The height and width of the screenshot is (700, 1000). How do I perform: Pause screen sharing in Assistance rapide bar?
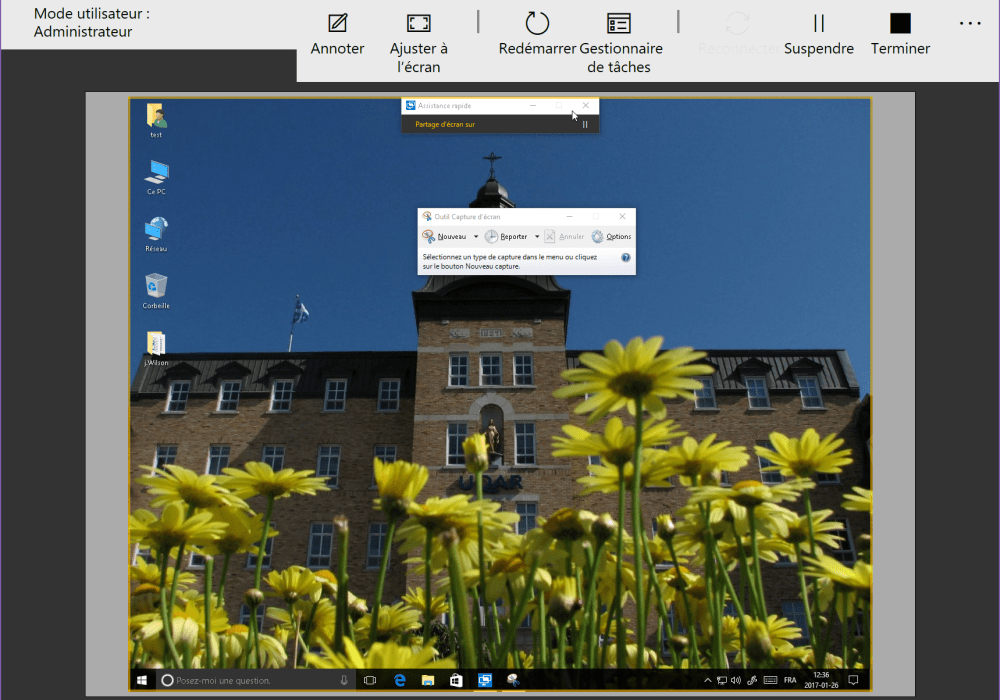click(585, 125)
